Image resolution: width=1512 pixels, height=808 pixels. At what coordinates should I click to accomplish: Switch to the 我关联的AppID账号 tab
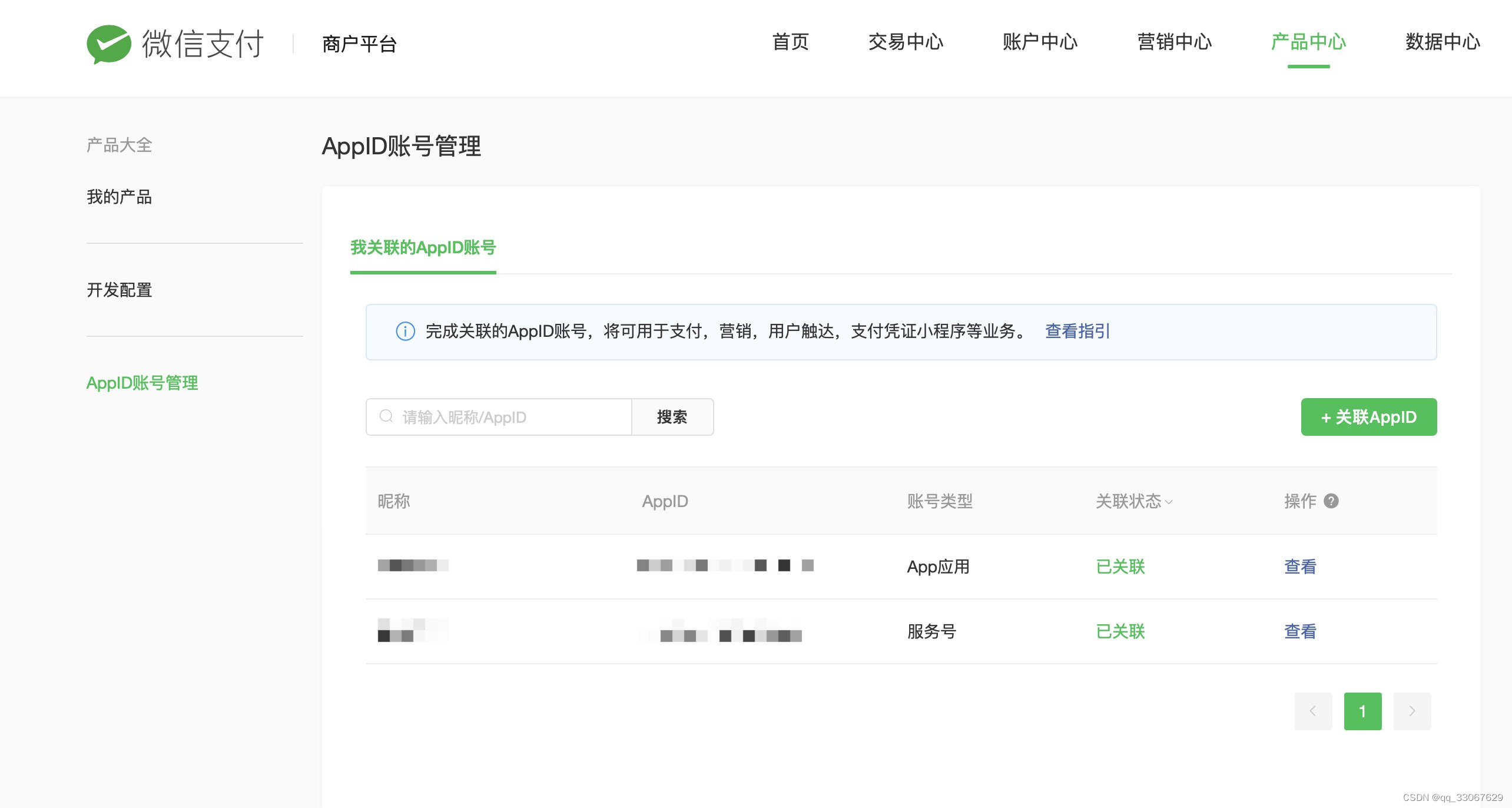click(x=423, y=248)
